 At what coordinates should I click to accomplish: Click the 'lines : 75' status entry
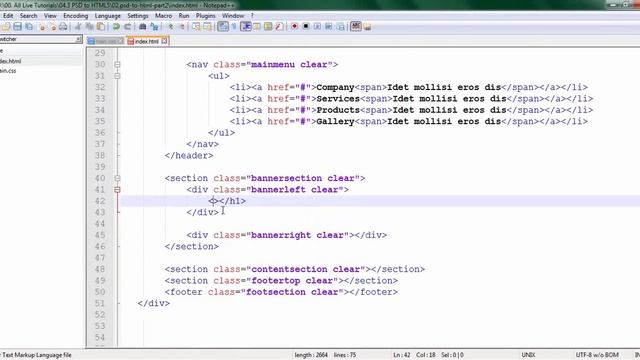[345, 355]
